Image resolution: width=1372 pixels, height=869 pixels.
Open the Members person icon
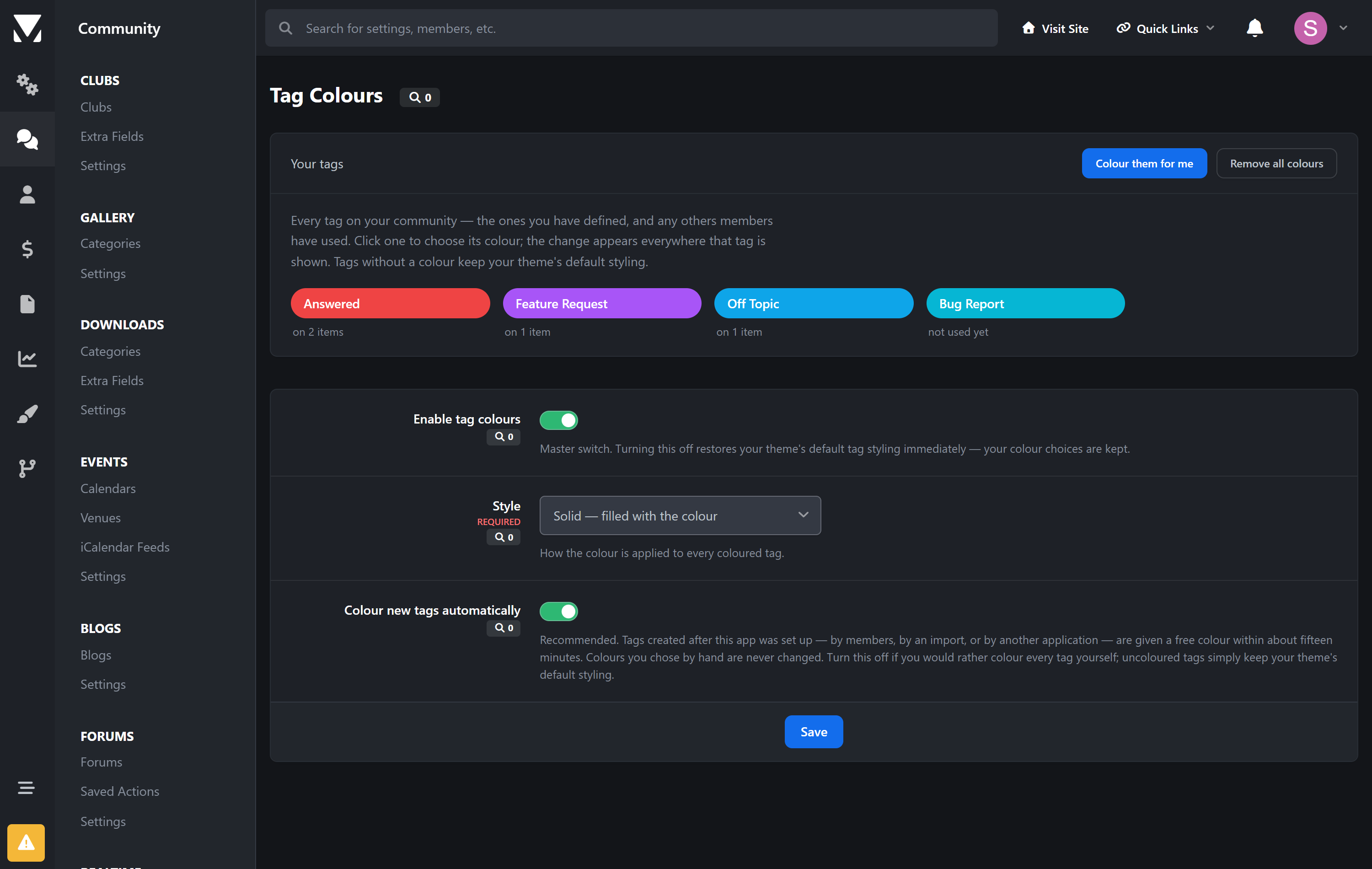tap(27, 194)
